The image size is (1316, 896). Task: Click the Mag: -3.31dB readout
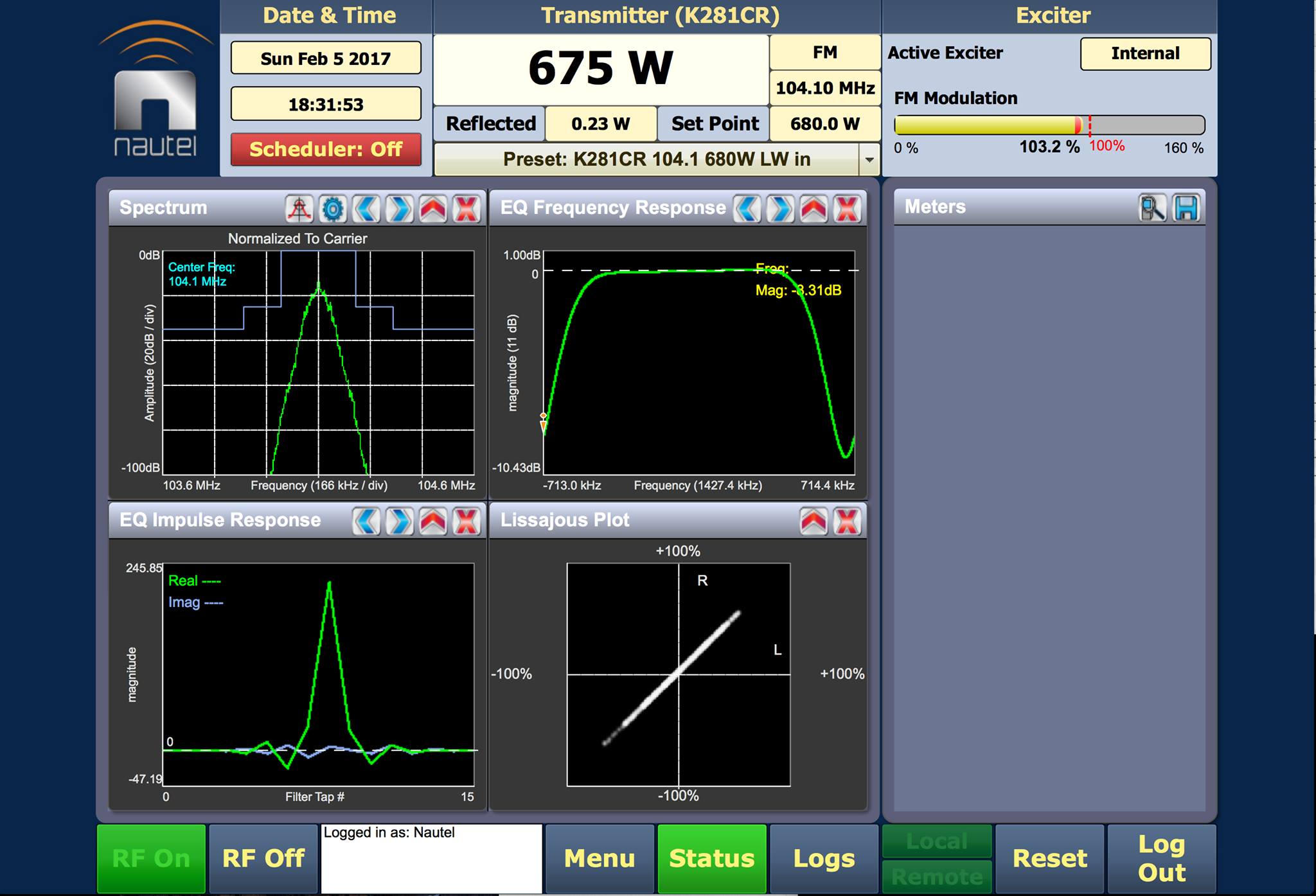(798, 290)
